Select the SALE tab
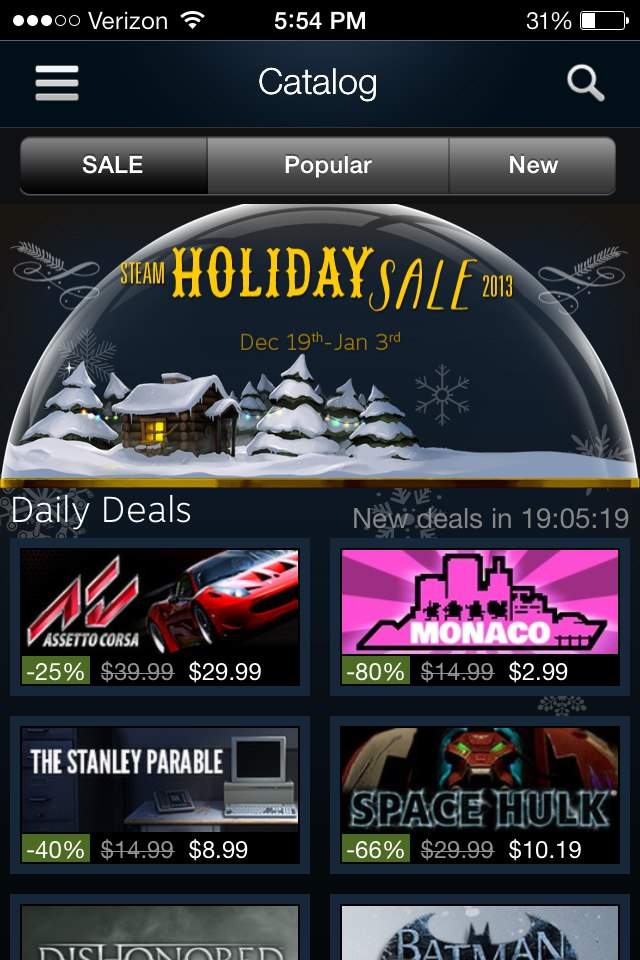Image resolution: width=640 pixels, height=960 pixels. (114, 165)
